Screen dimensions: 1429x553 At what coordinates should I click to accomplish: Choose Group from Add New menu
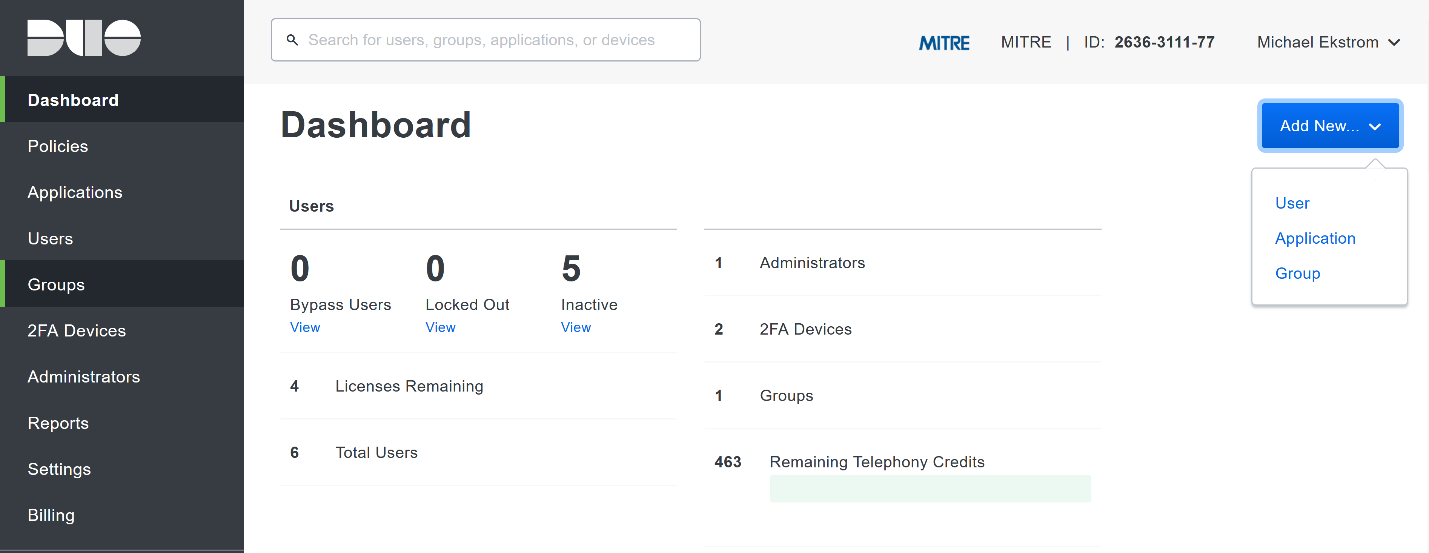click(1297, 273)
